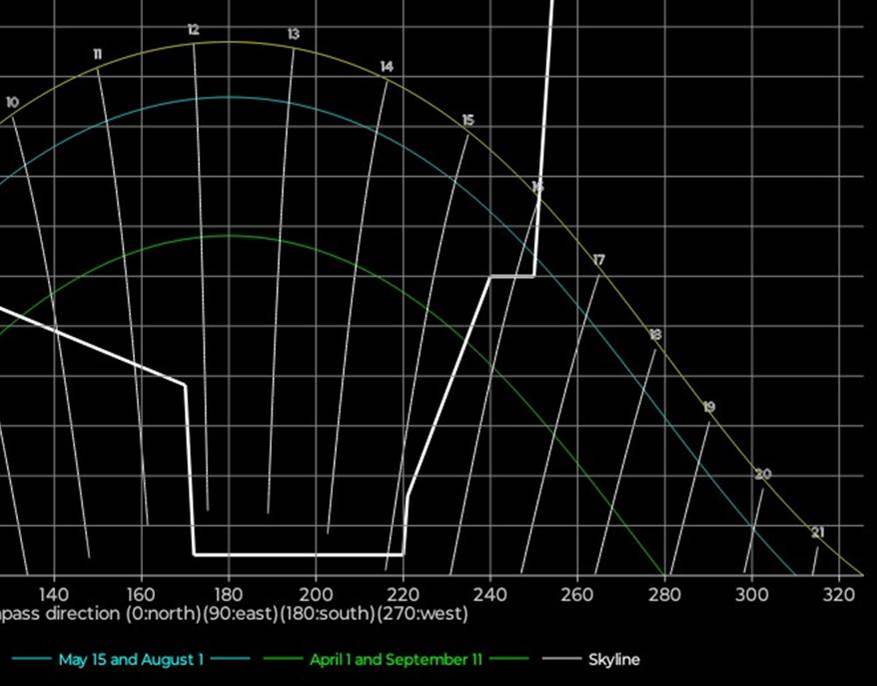Select the 260 azimuth axis label

578,594
